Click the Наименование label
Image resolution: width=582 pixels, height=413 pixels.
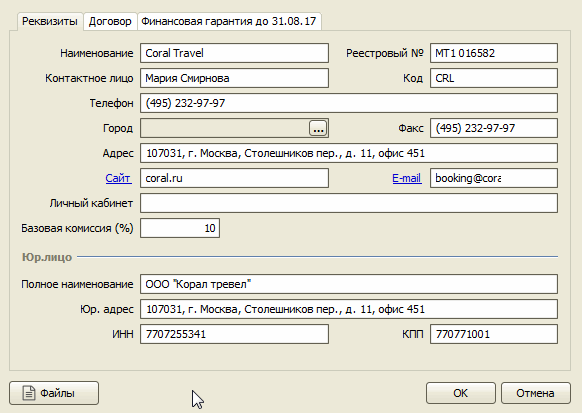click(x=97, y=53)
